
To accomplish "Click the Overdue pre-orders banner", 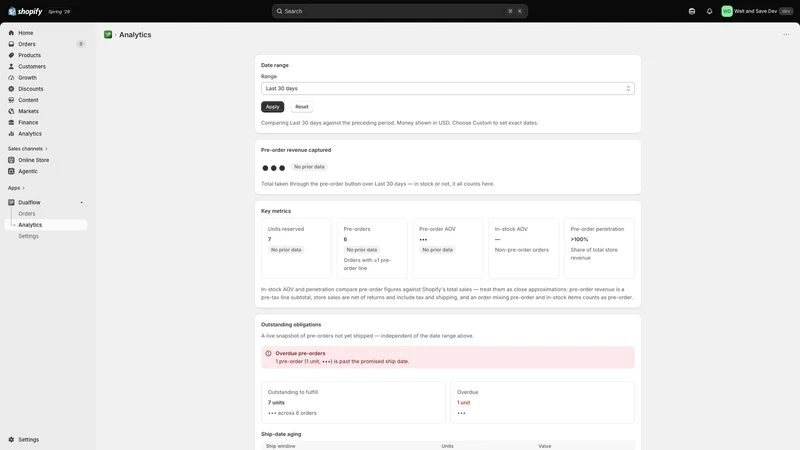I will pos(447,357).
